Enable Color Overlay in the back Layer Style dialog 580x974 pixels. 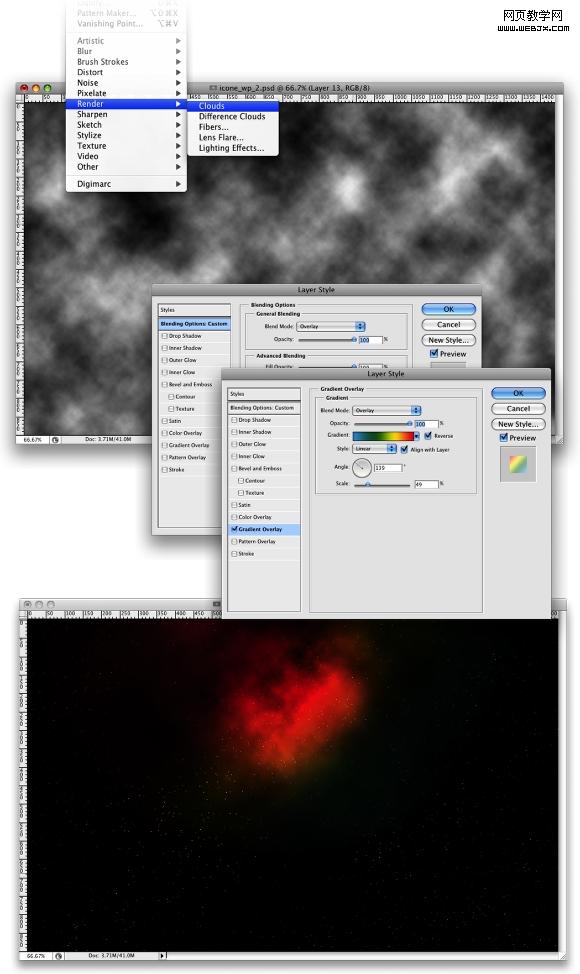click(165, 433)
